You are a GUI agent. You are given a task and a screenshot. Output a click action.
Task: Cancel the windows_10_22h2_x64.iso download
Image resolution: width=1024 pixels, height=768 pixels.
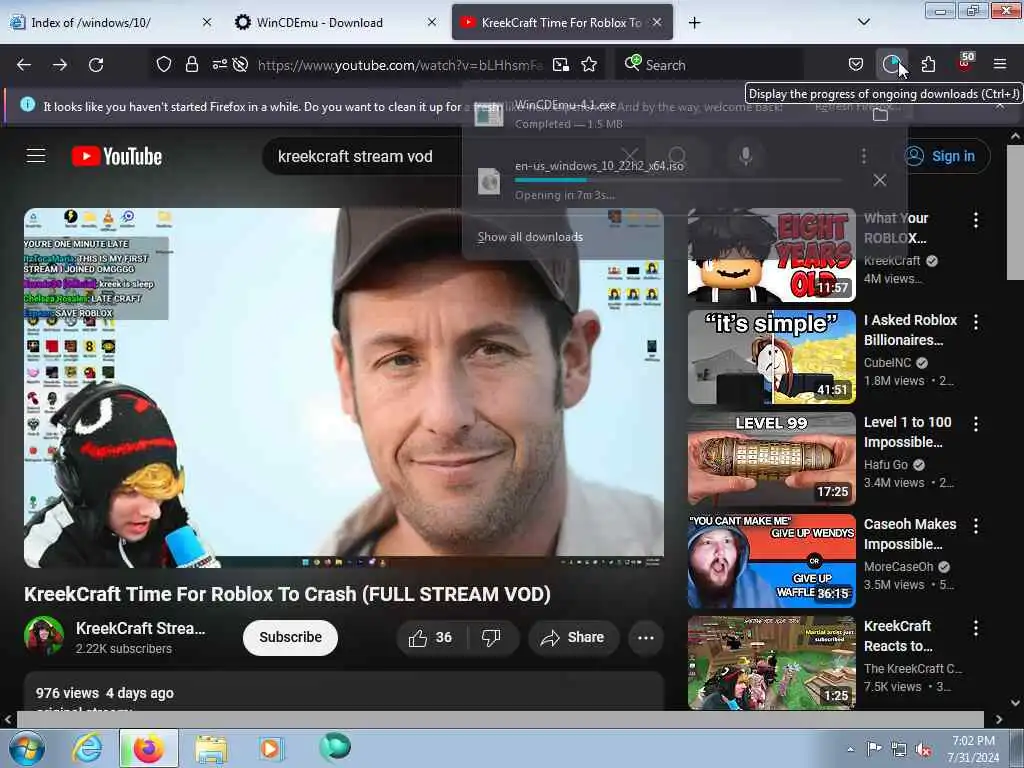tap(880, 180)
